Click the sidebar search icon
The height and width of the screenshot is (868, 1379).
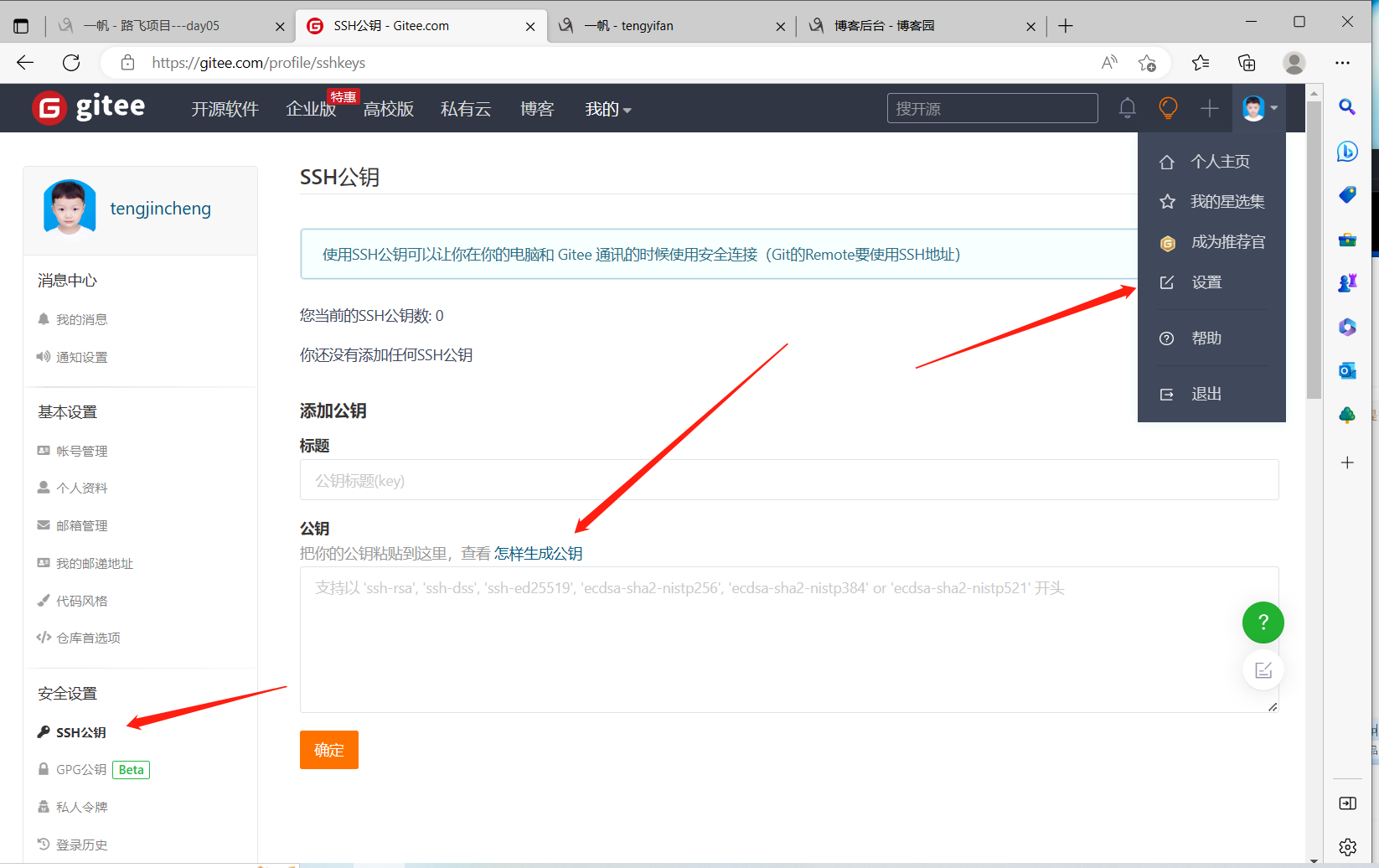pyautogui.click(x=1347, y=107)
